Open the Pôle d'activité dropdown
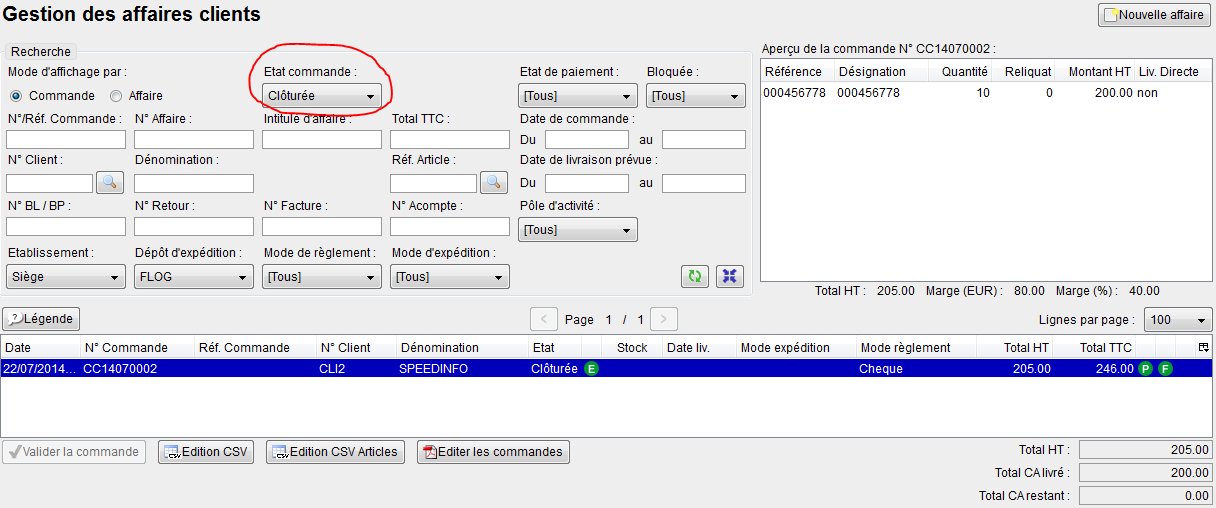The image size is (1216, 508). tap(578, 230)
